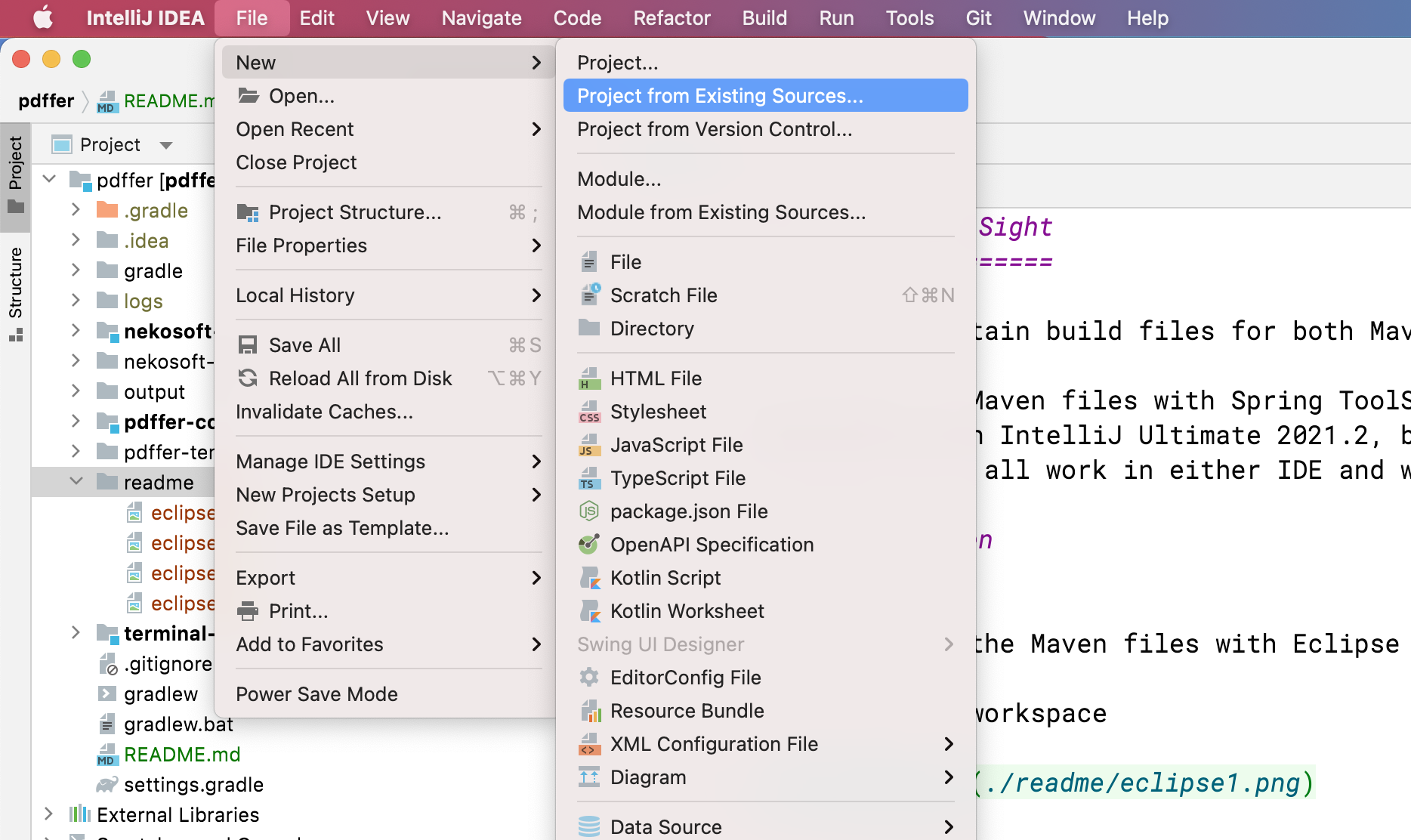Click Close Project
The height and width of the screenshot is (840, 1411).
pos(295,162)
